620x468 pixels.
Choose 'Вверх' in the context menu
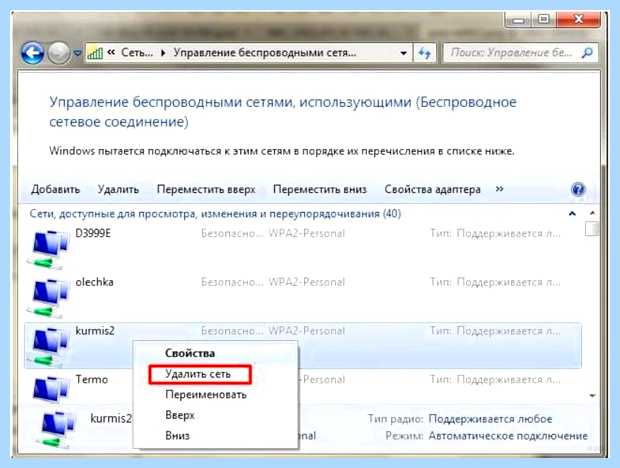(x=180, y=415)
